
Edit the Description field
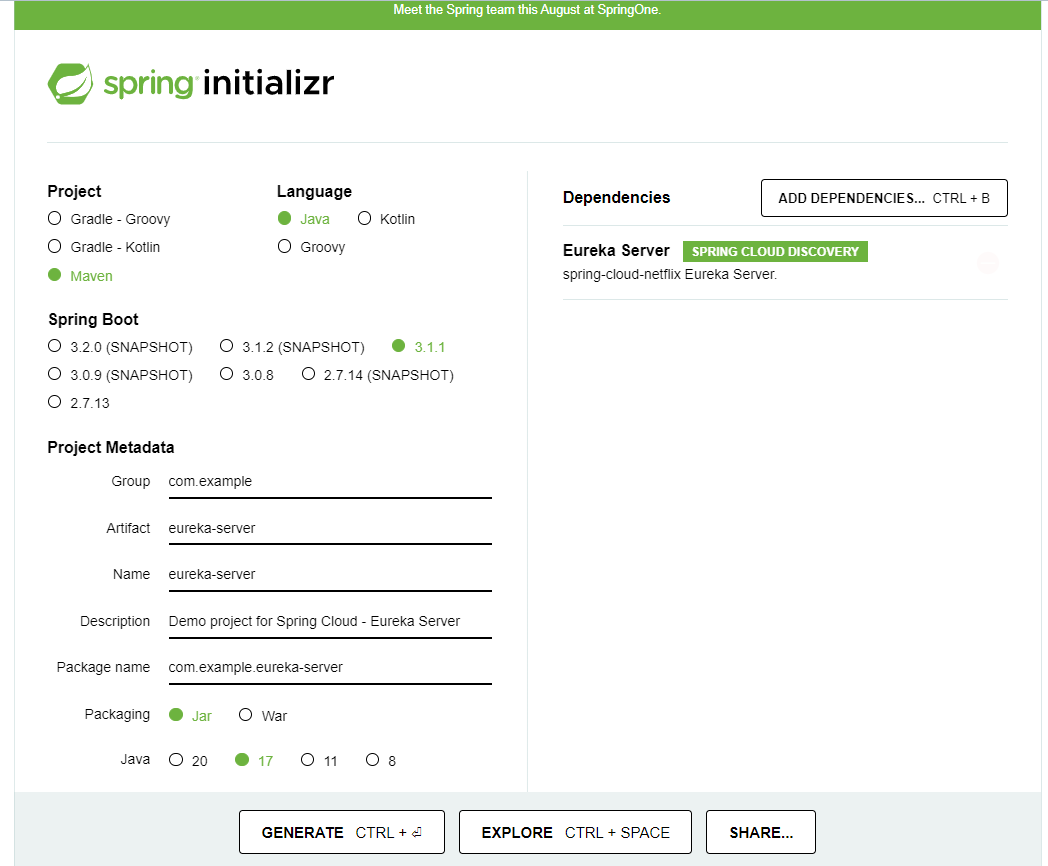(x=330, y=621)
